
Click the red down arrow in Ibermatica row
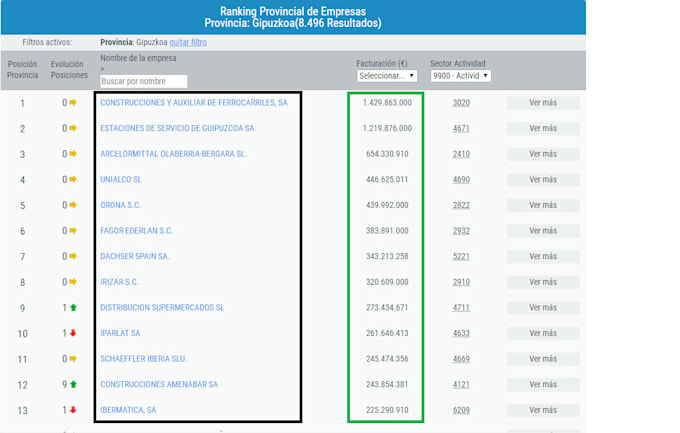[x=73, y=410]
